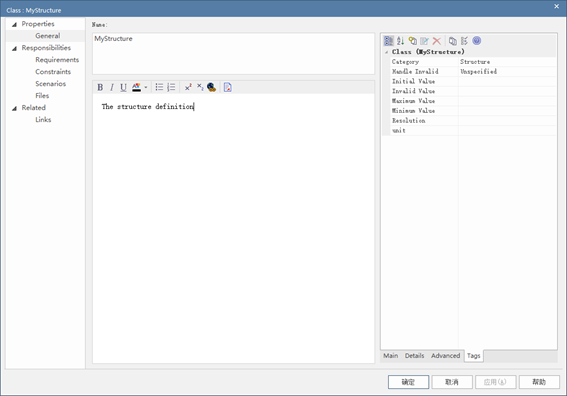567x396 pixels.
Task: Collapse the Responsibilities tree group arrow
Action: point(14,48)
